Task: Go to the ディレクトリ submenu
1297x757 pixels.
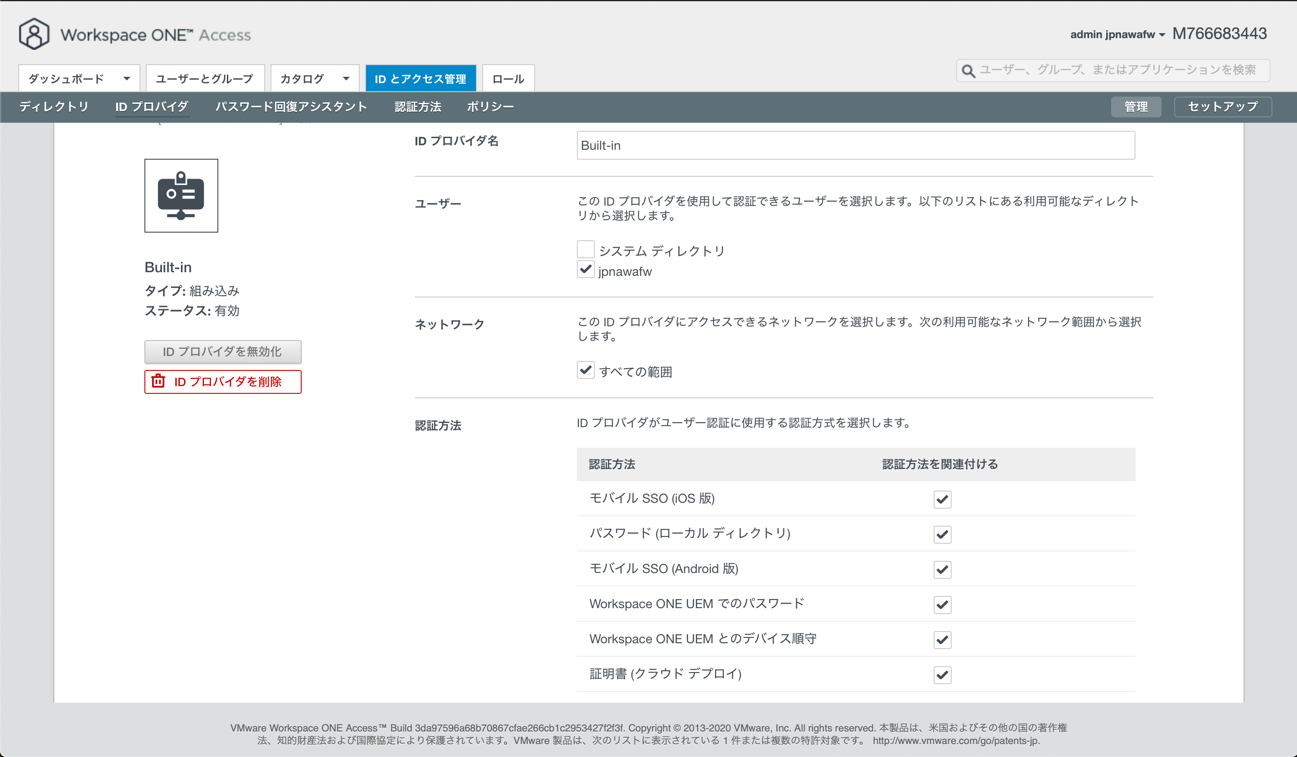Action: 54,106
